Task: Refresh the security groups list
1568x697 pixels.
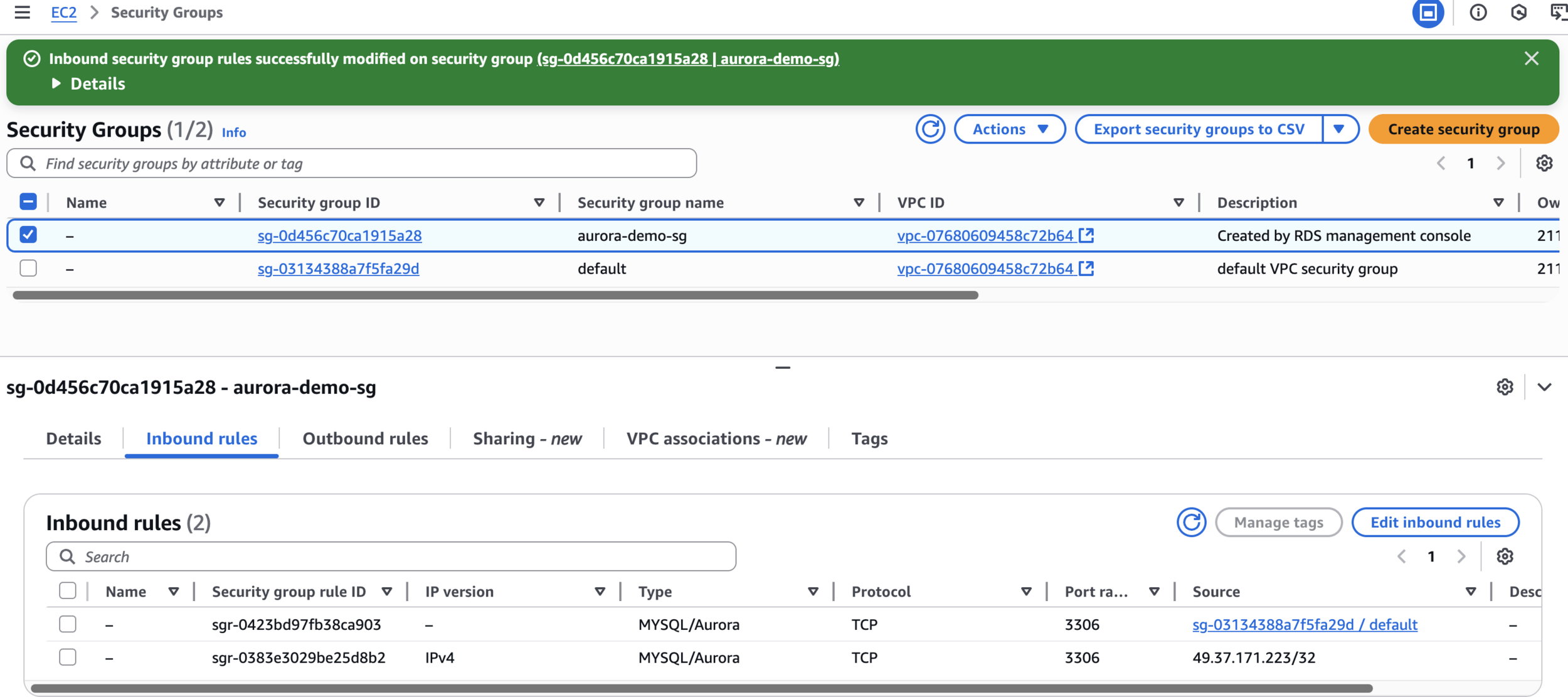Action: [x=930, y=129]
